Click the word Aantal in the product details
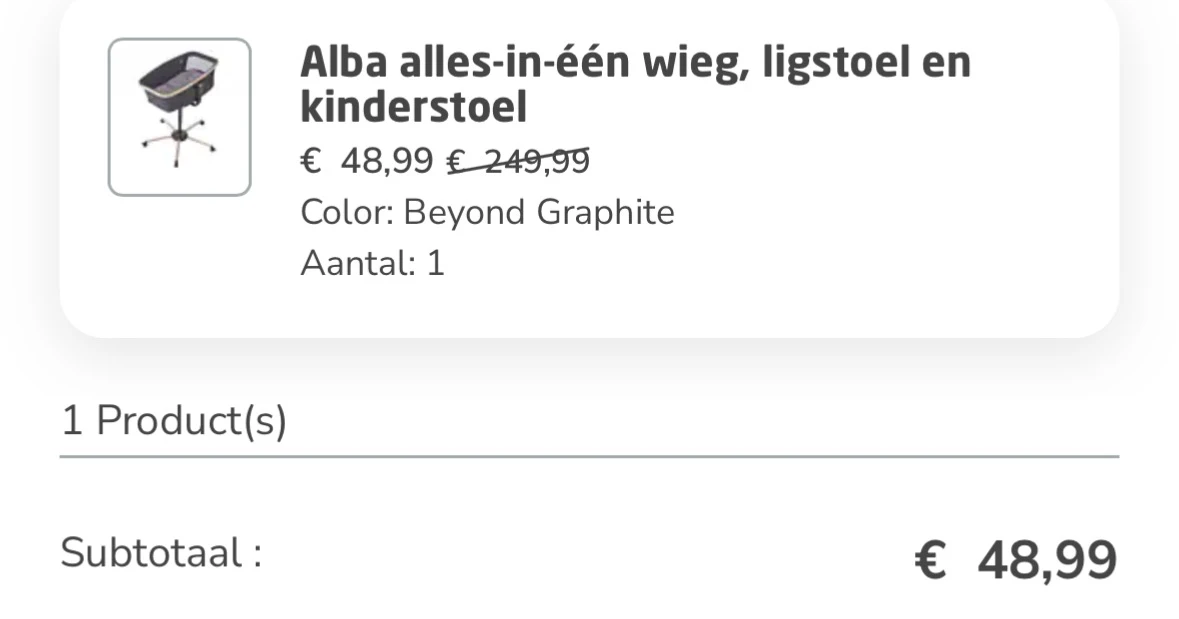 pyautogui.click(x=356, y=263)
